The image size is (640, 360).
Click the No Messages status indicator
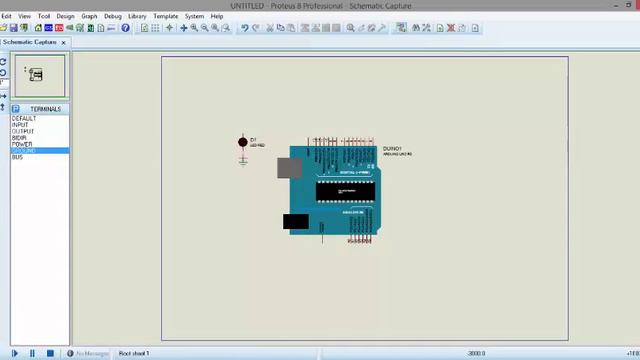pyautogui.click(x=88, y=353)
